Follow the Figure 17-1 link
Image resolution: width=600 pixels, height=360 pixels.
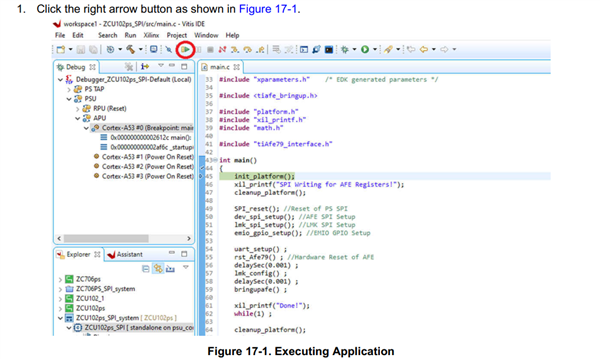click(x=268, y=9)
